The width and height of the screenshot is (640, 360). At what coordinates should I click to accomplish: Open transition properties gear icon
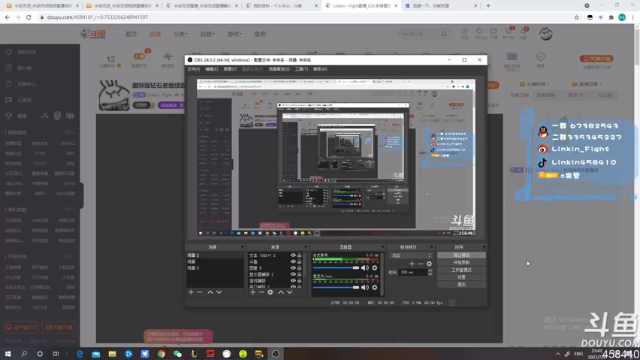click(x=429, y=264)
